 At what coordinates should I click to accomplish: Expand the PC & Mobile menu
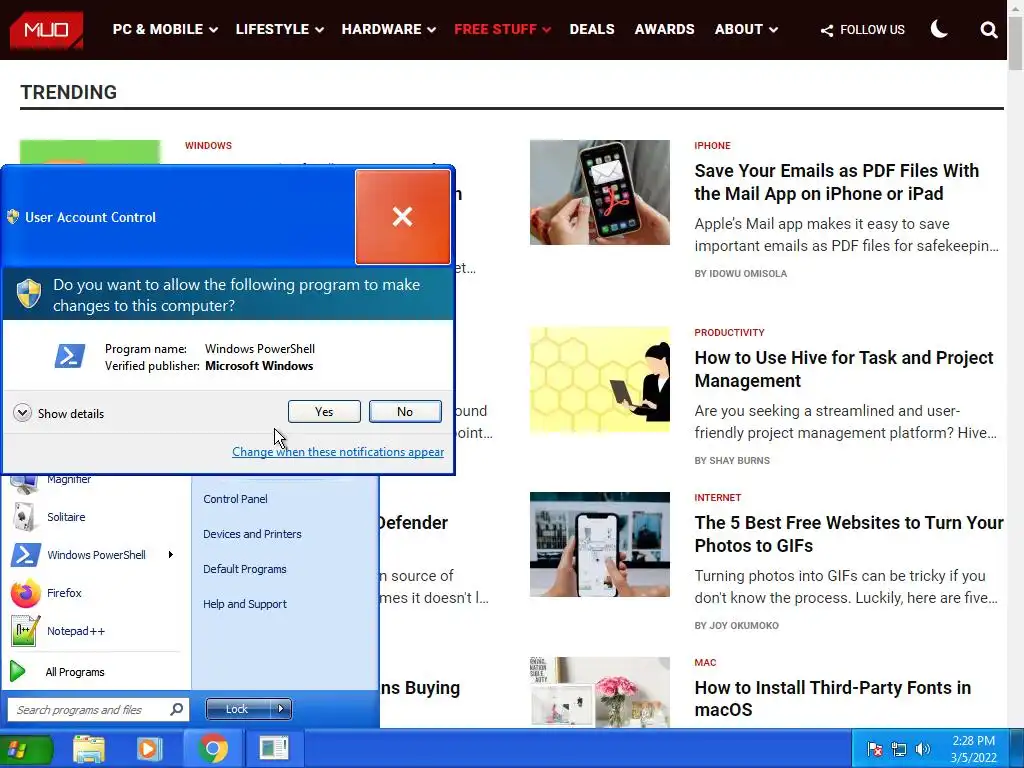click(x=165, y=29)
